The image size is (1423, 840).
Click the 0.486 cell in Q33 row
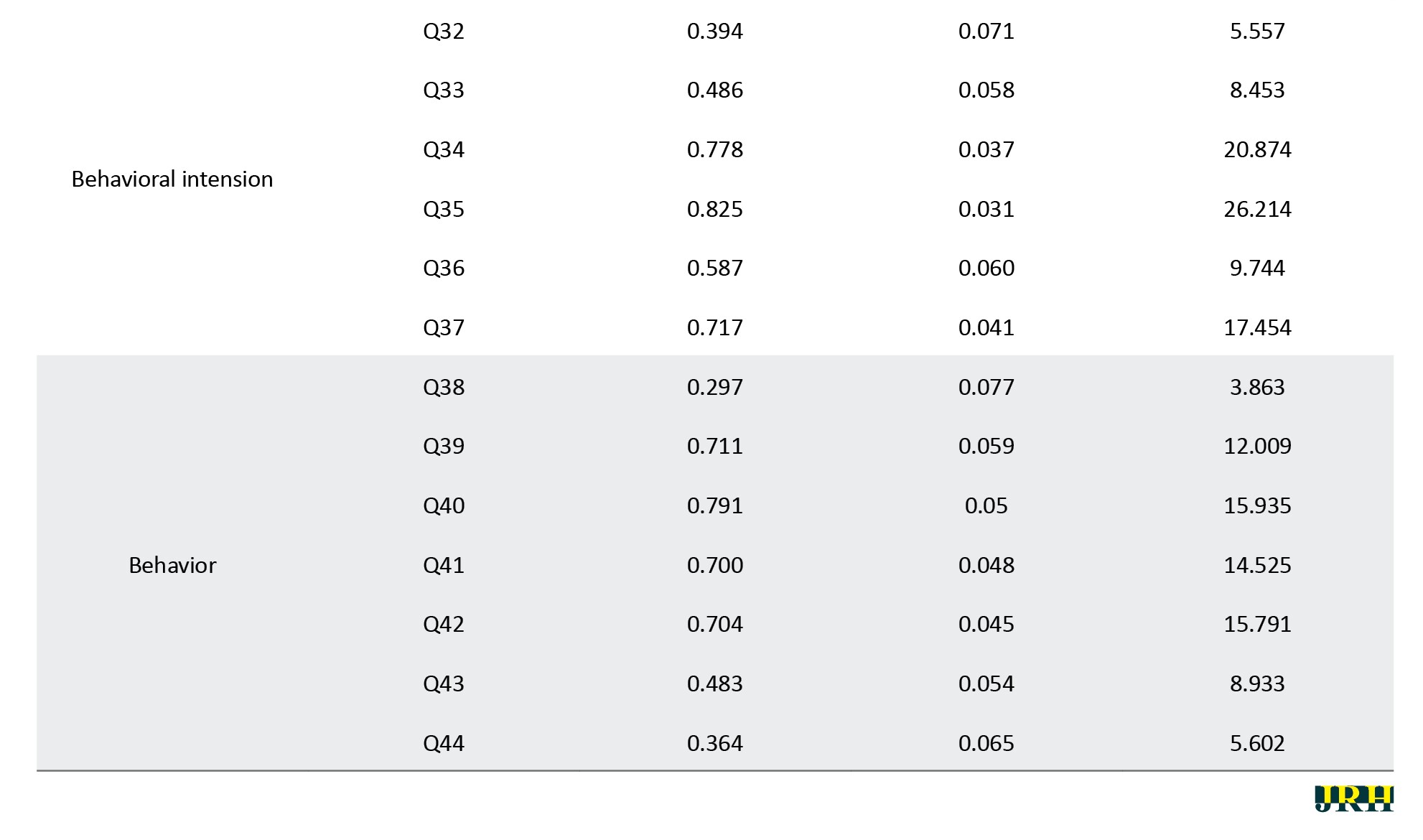click(715, 90)
